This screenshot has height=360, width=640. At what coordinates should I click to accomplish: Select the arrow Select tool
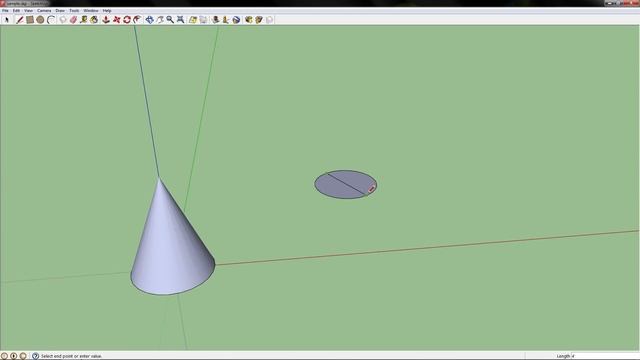[x=6, y=20]
